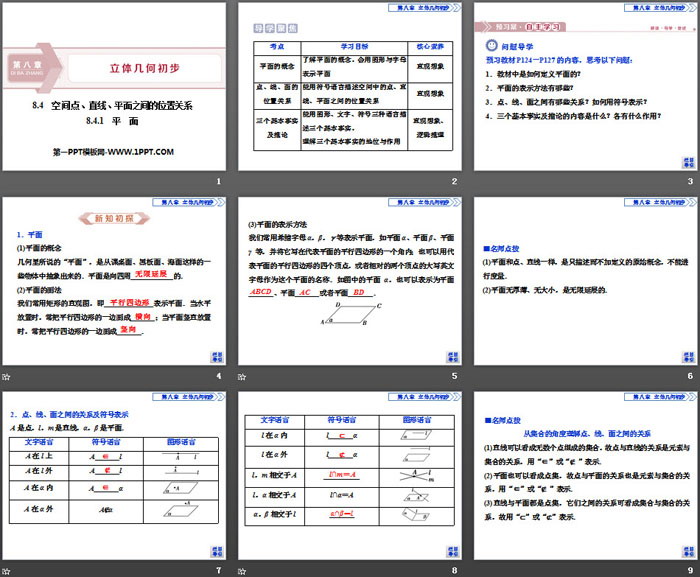Image resolution: width=700 pixels, height=577 pixels.
Task: Click slide number label 6
Action: [x=690, y=376]
